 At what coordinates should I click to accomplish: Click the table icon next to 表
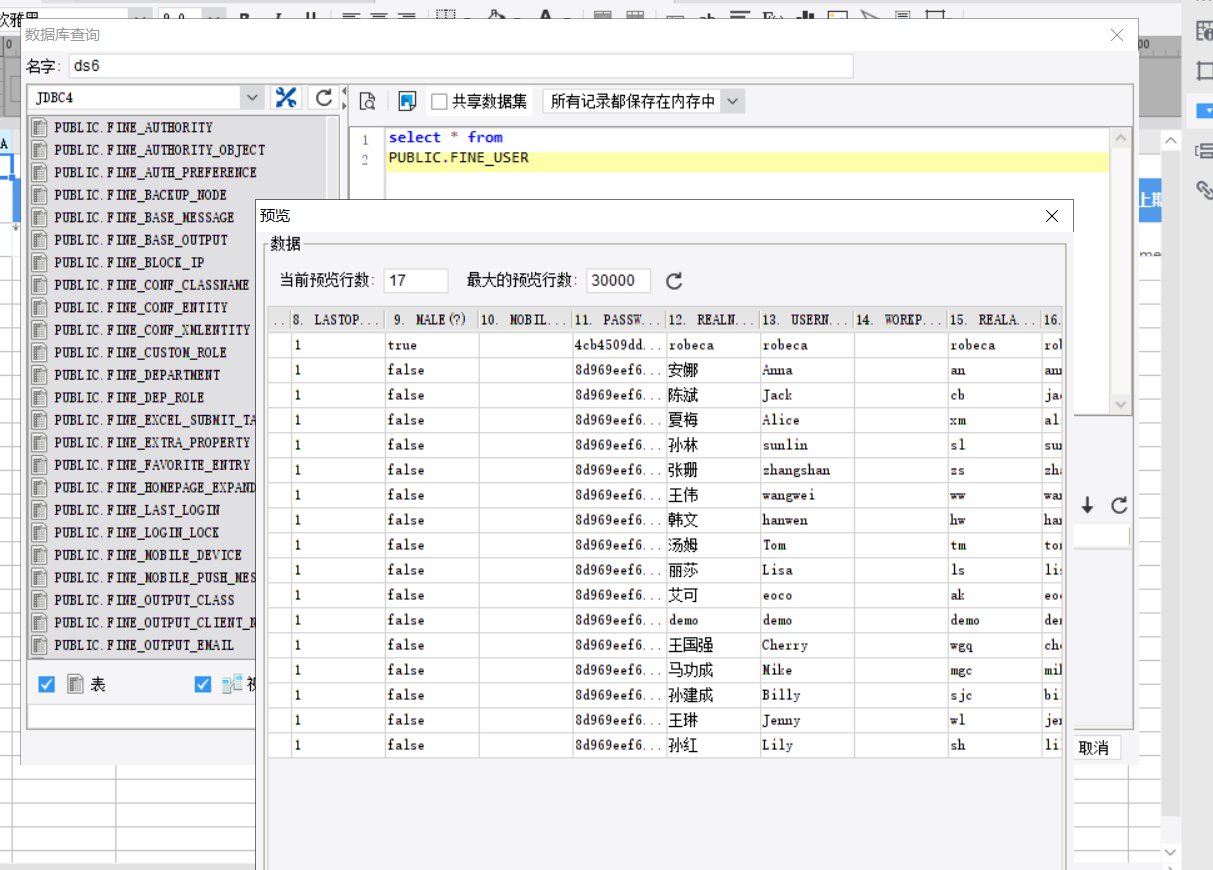(75, 684)
